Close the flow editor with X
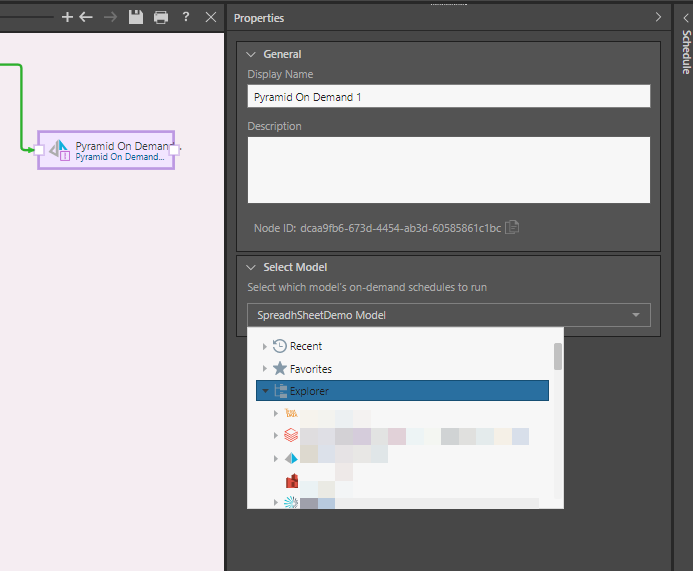The width and height of the screenshot is (693, 571). click(x=210, y=17)
